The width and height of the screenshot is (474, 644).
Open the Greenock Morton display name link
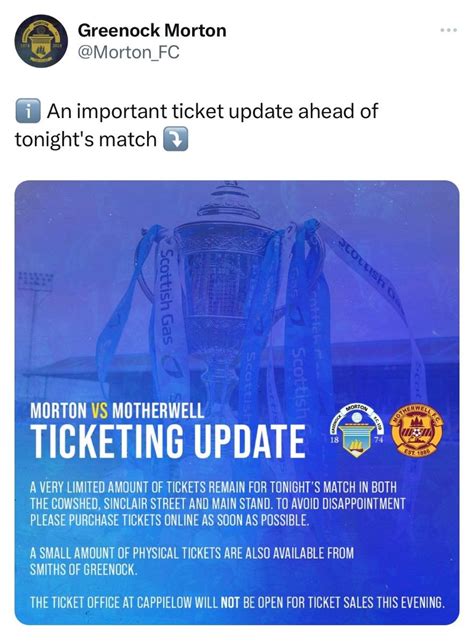[152, 31]
